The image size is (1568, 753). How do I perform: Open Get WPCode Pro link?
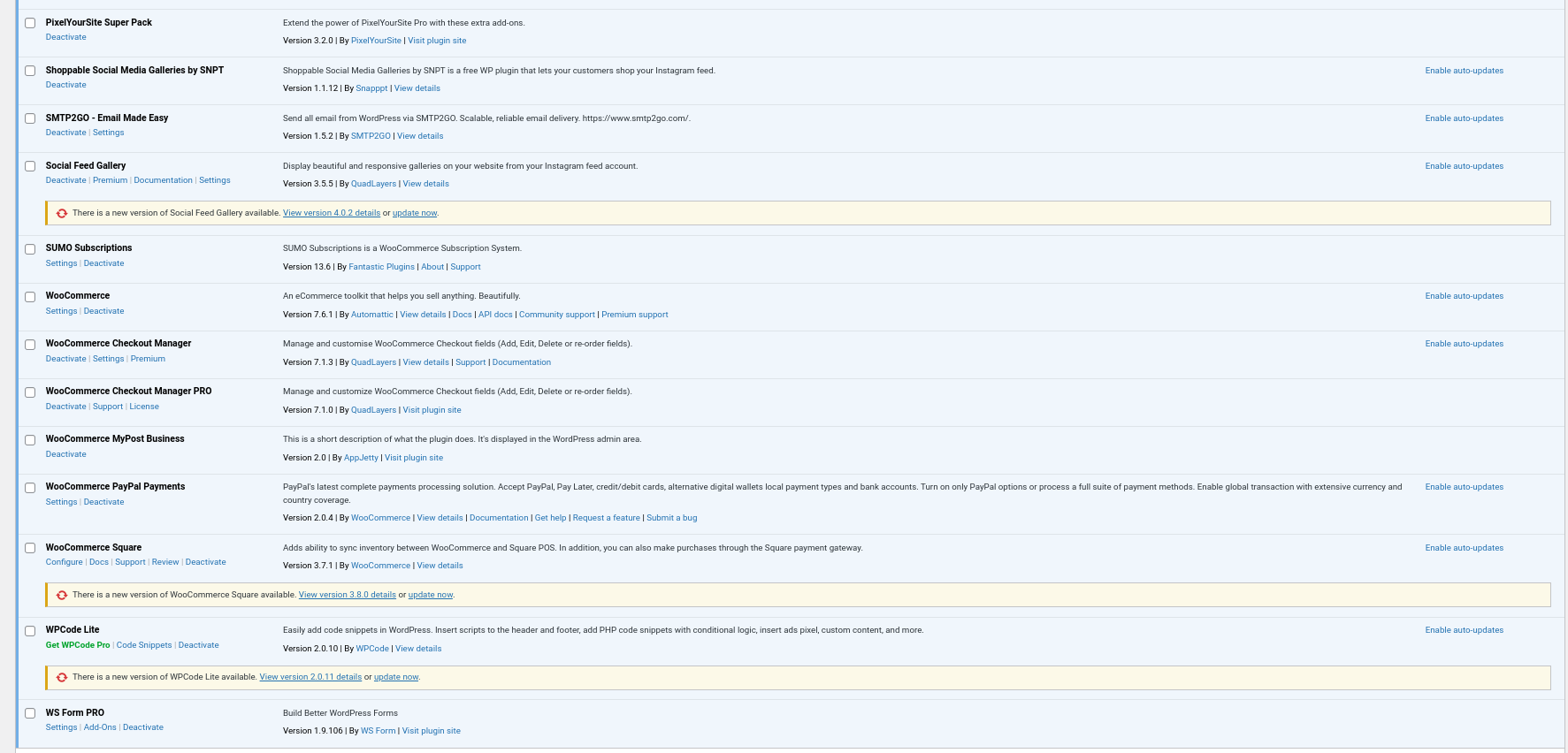pos(78,645)
